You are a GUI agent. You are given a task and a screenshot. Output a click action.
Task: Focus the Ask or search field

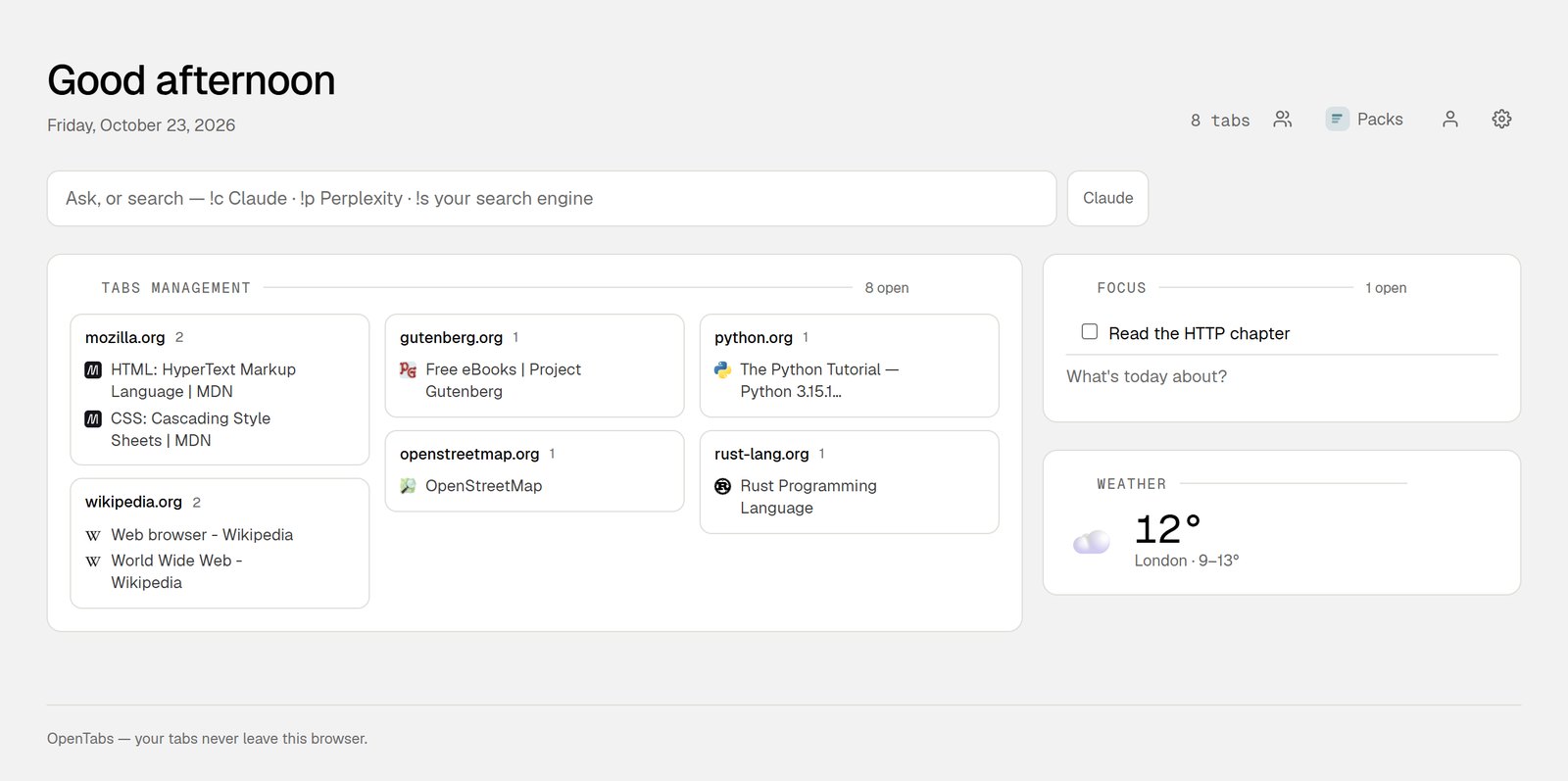pyautogui.click(x=552, y=198)
